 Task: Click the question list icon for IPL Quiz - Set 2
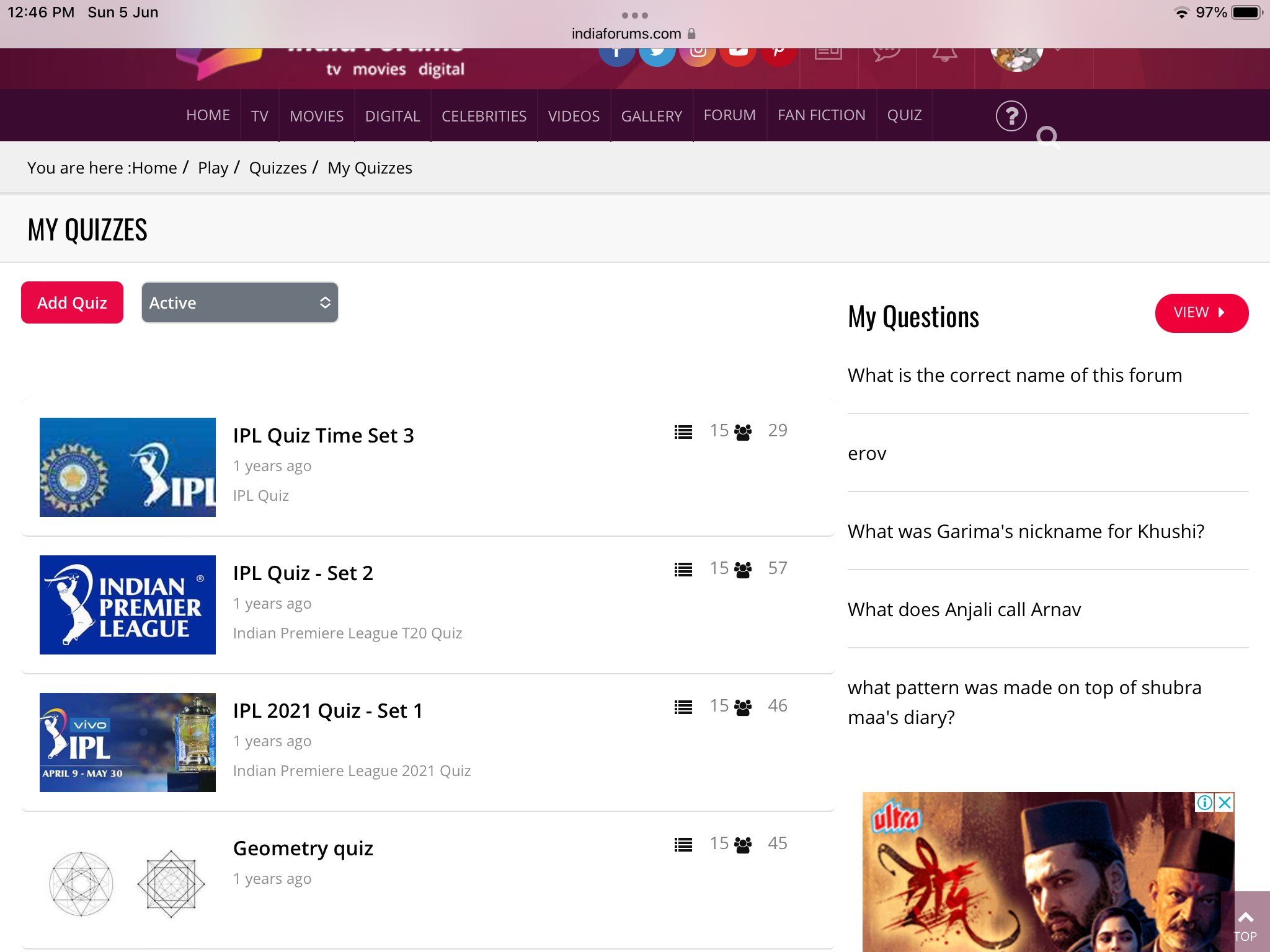click(683, 570)
